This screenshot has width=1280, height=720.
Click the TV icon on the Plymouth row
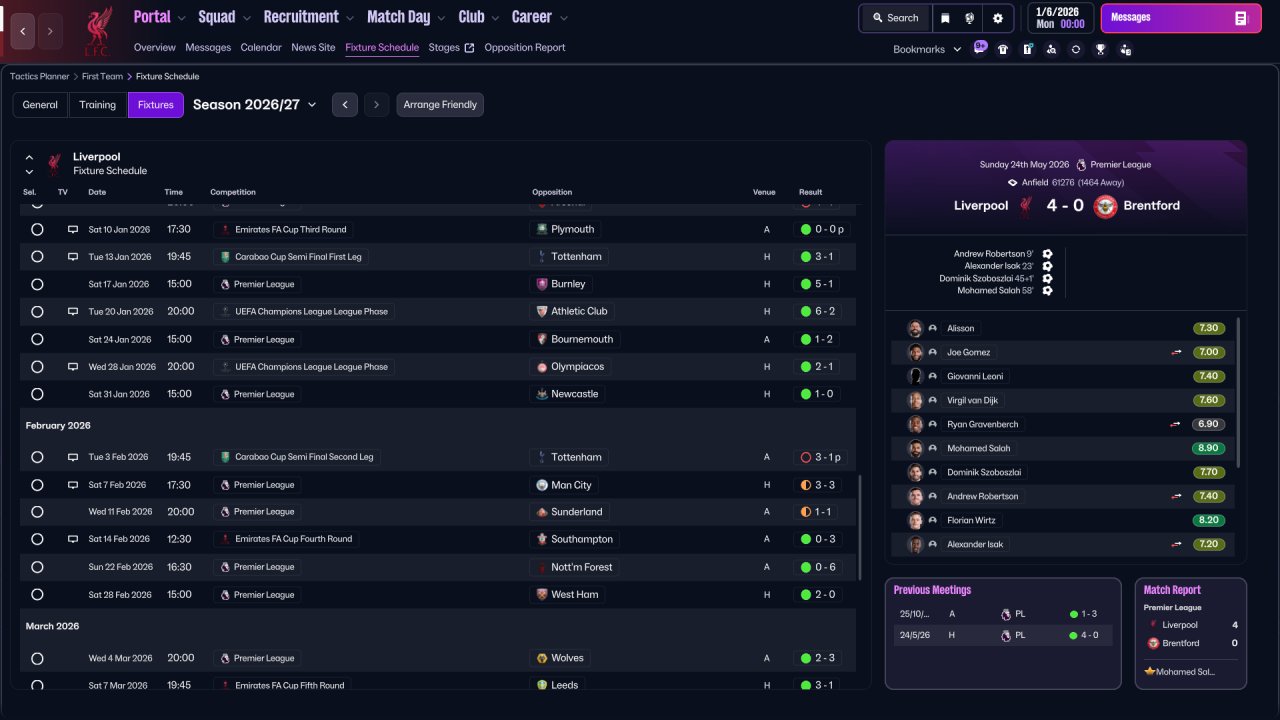pyautogui.click(x=73, y=229)
